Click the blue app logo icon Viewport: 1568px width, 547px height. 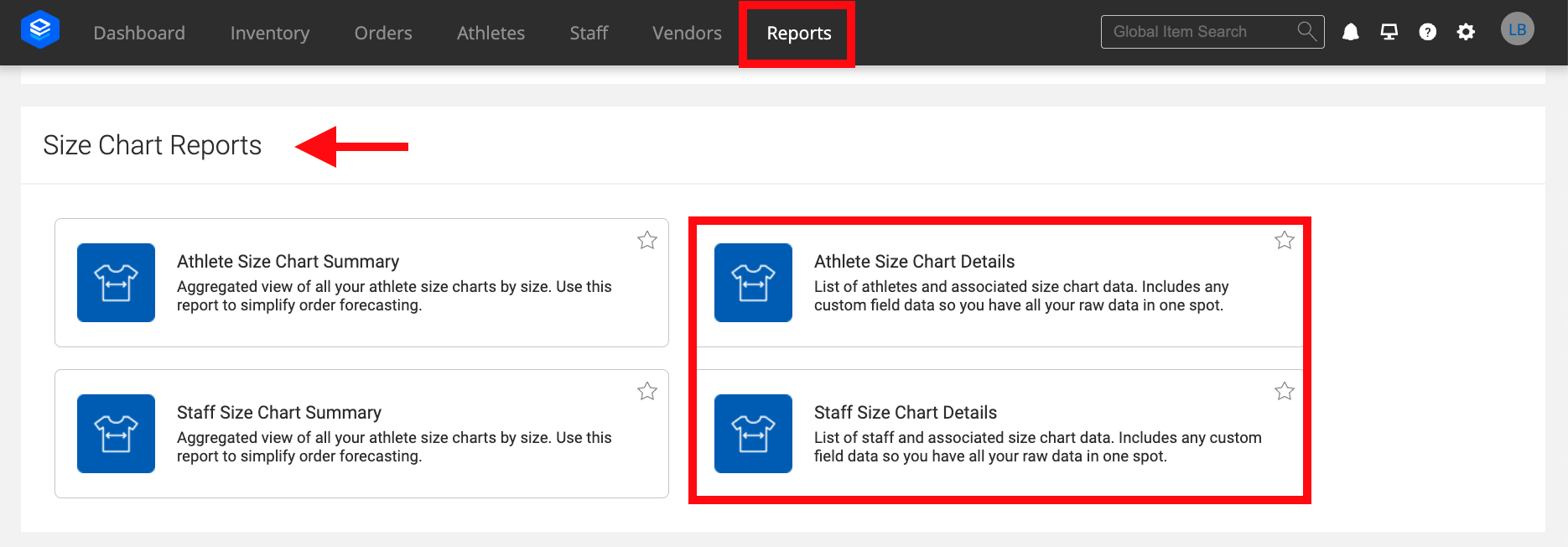coord(40,30)
